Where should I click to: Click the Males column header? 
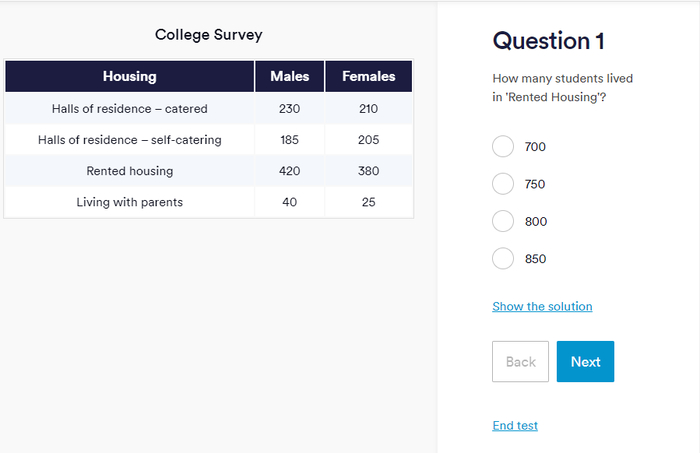point(289,76)
